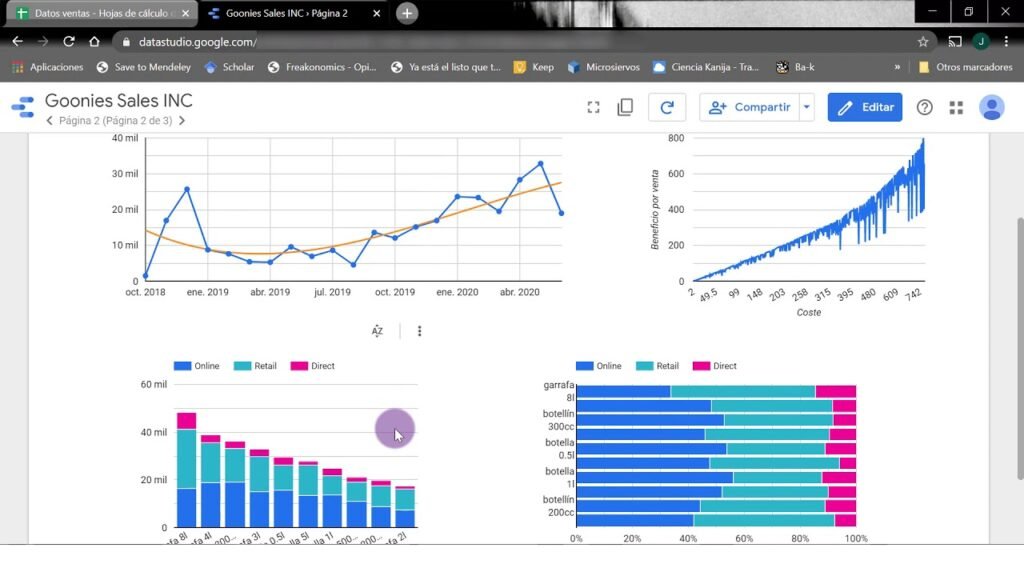The width and height of the screenshot is (1024, 576).
Task: Click the Editar button
Action: (x=865, y=107)
